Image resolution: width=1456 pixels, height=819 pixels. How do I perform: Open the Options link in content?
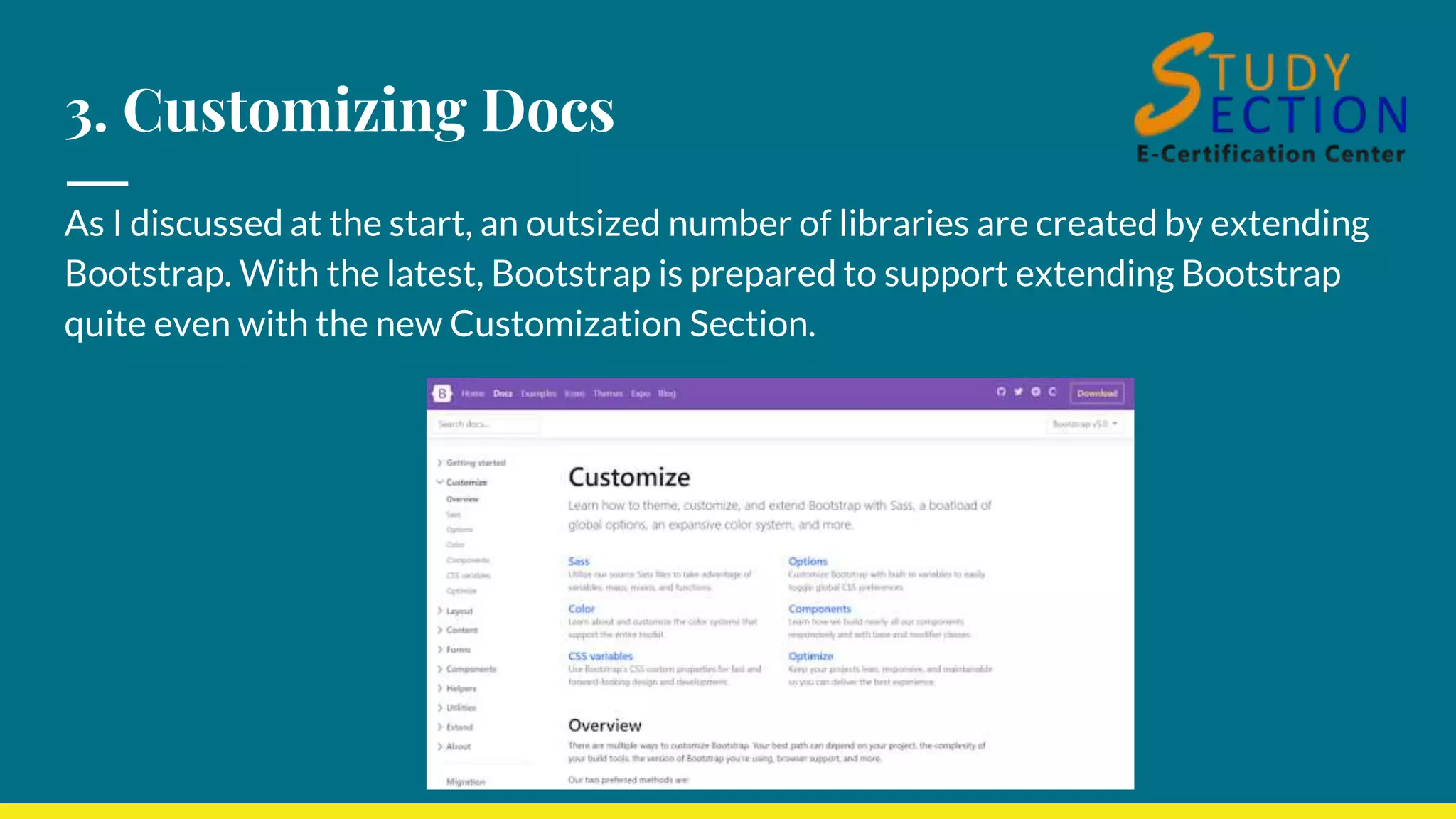click(808, 561)
